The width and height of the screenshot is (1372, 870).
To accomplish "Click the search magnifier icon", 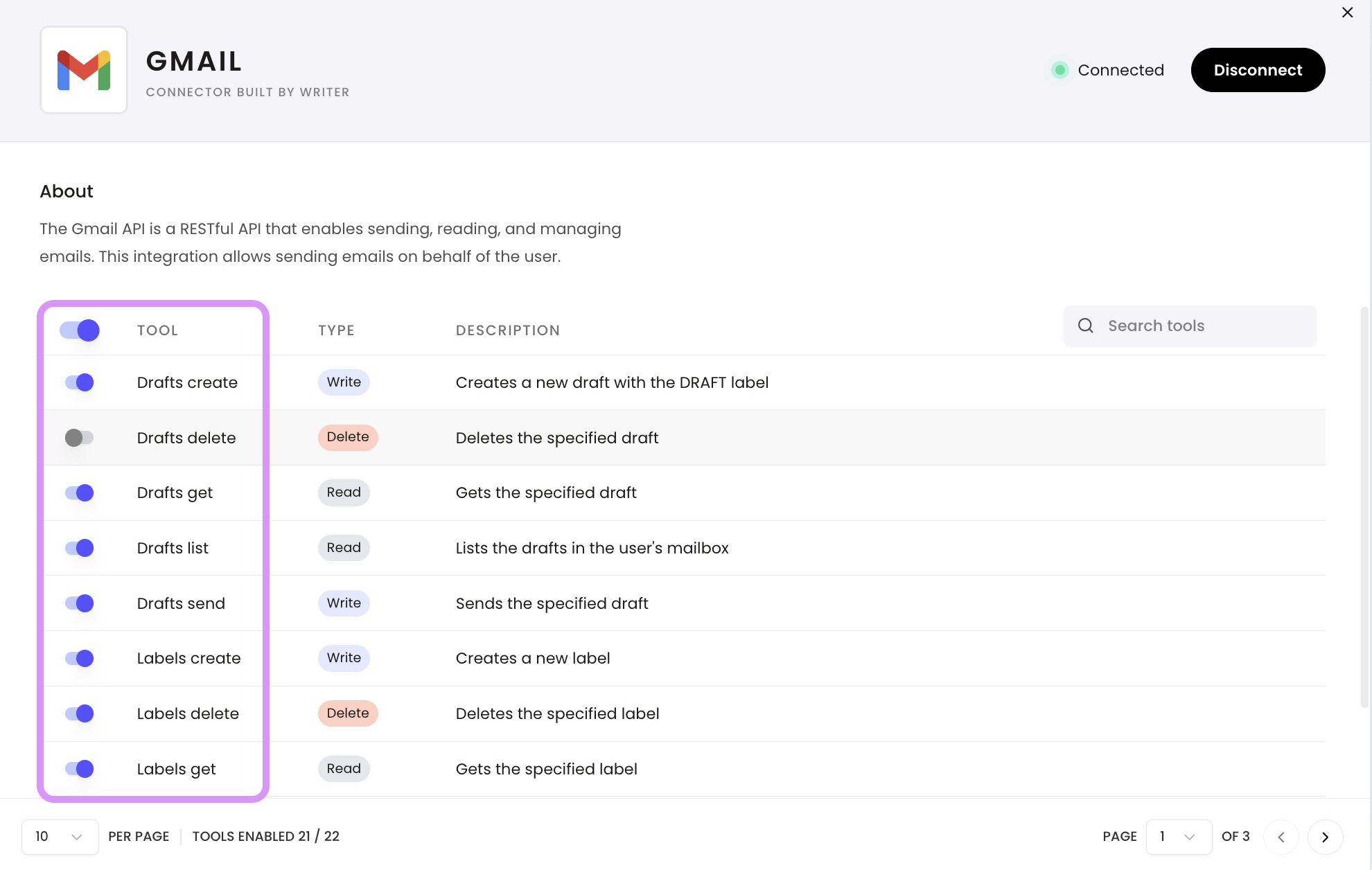I will (x=1086, y=326).
